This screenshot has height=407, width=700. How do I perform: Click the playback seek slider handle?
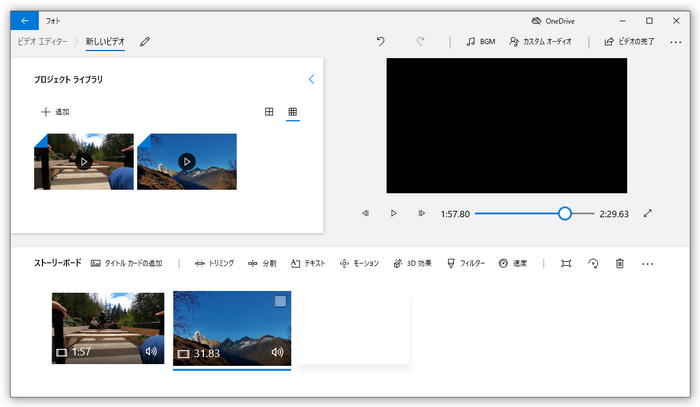click(x=565, y=213)
